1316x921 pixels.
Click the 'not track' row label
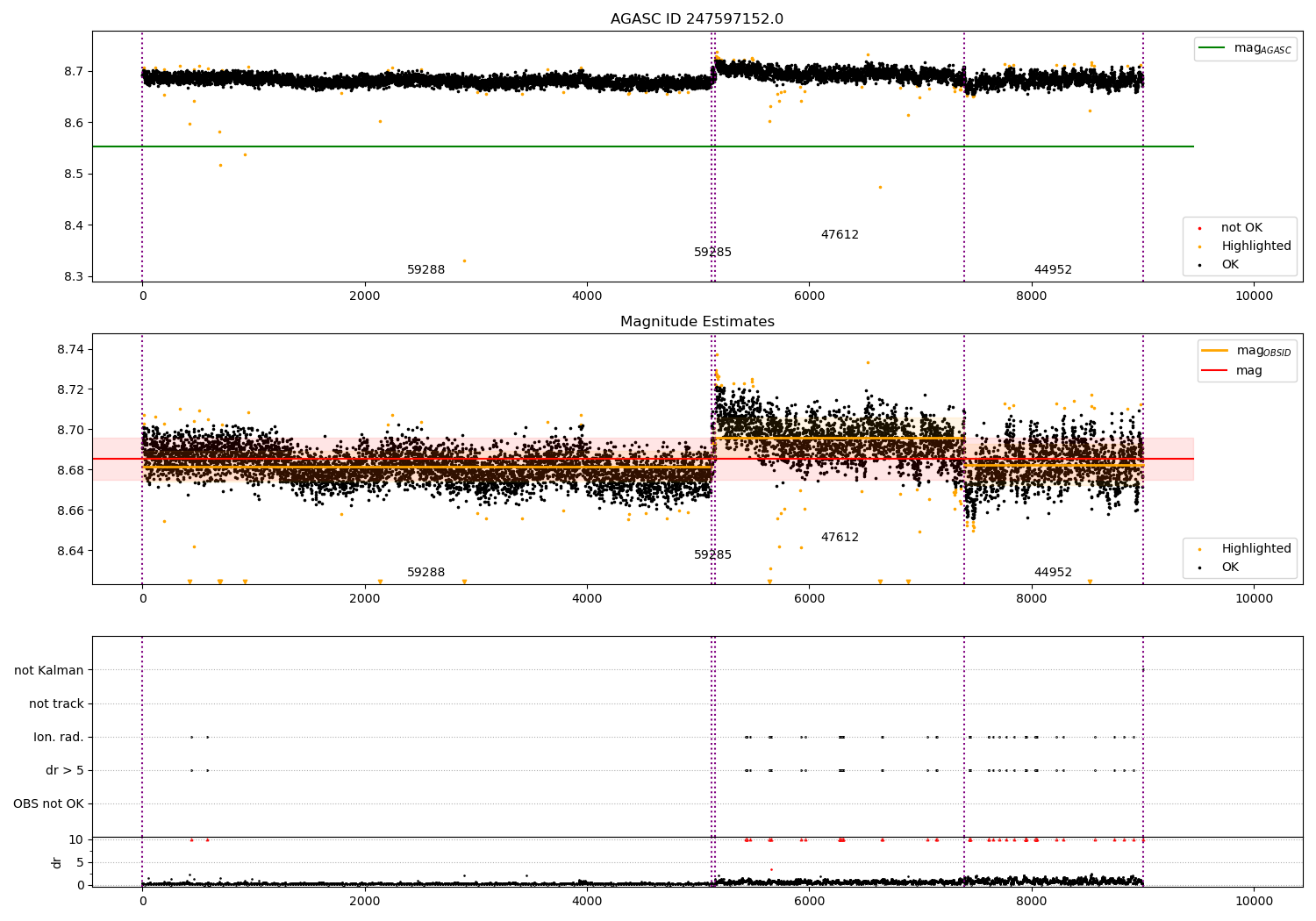56,704
